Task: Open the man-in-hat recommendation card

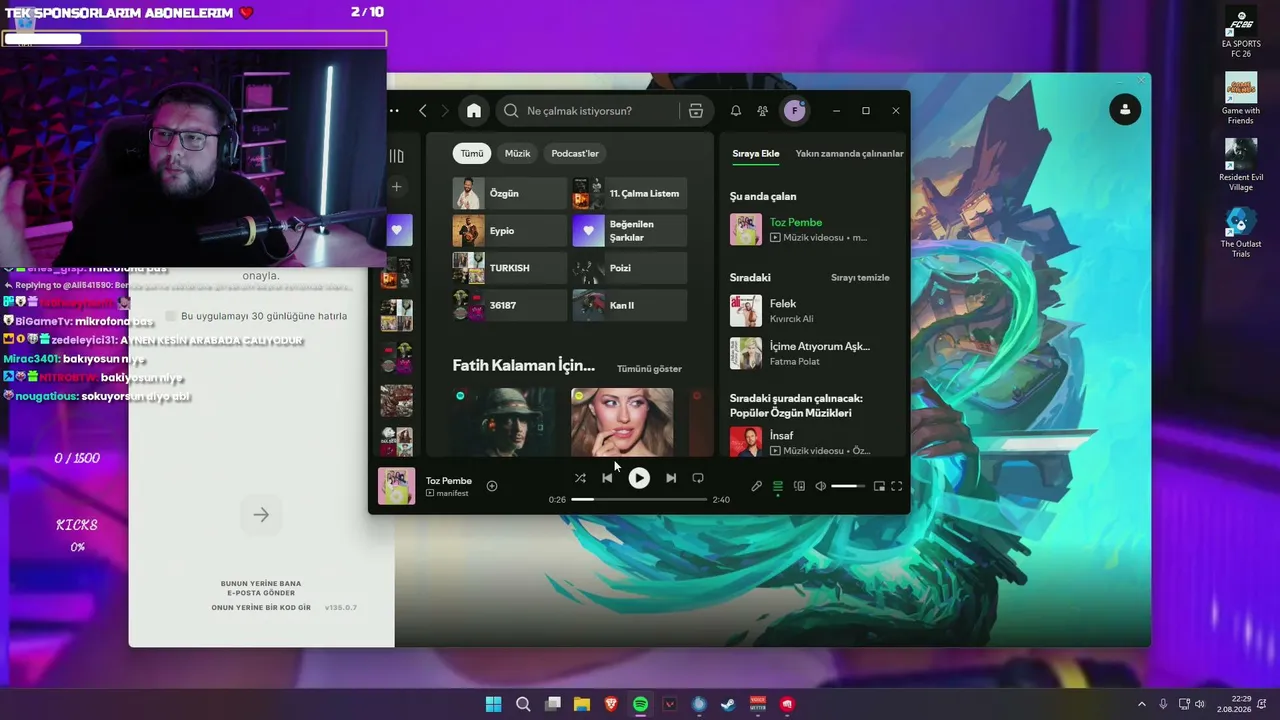Action: [503, 422]
